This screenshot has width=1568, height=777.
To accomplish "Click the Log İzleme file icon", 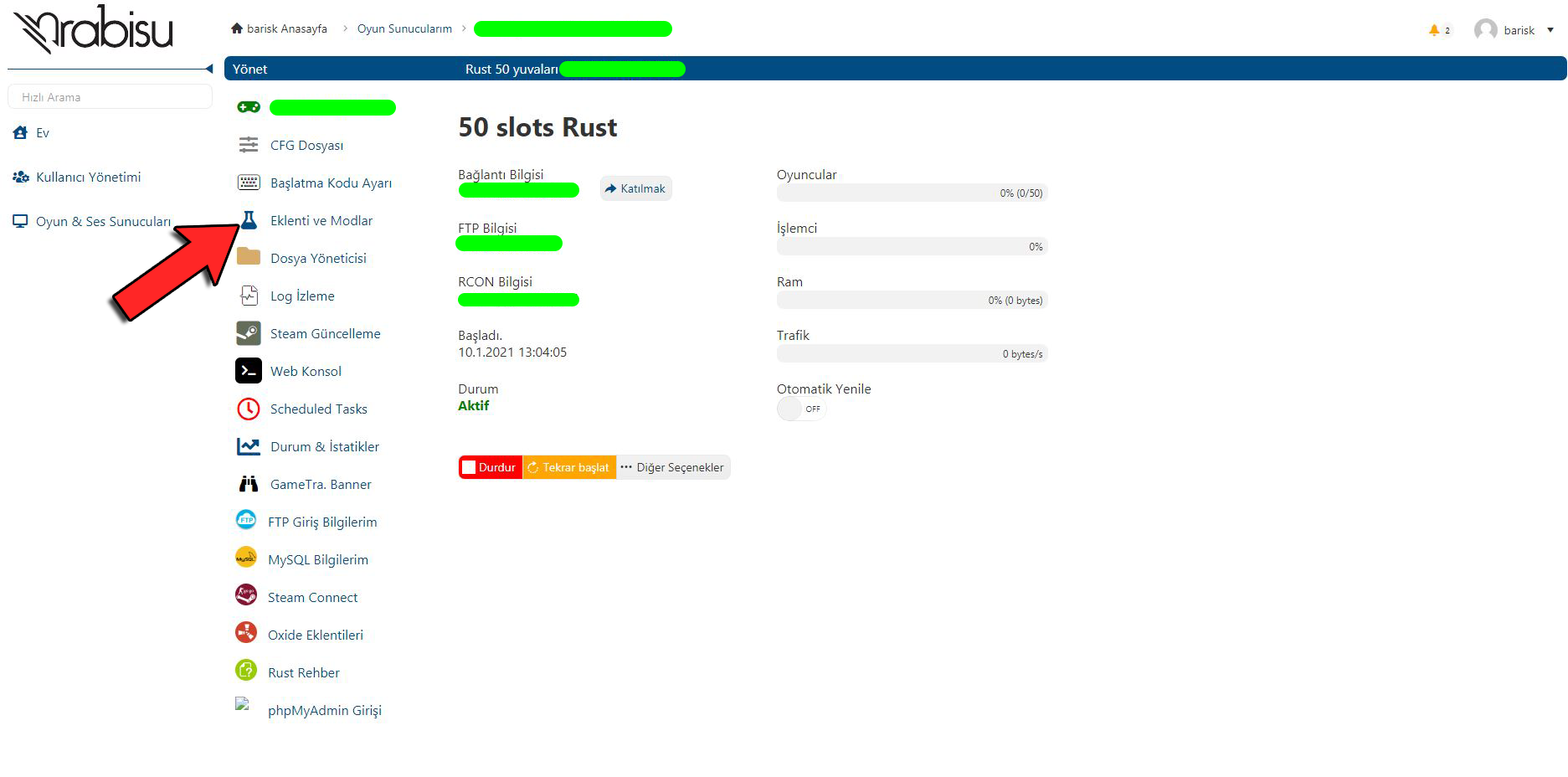I will point(249,295).
